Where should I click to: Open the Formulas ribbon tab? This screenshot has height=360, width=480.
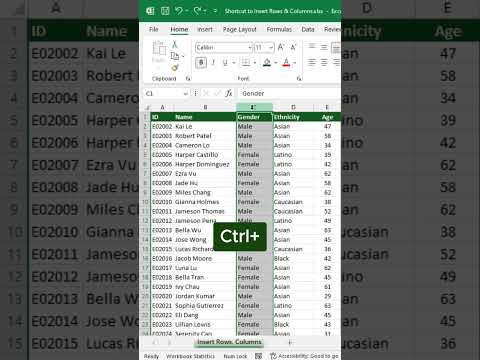tap(279, 29)
